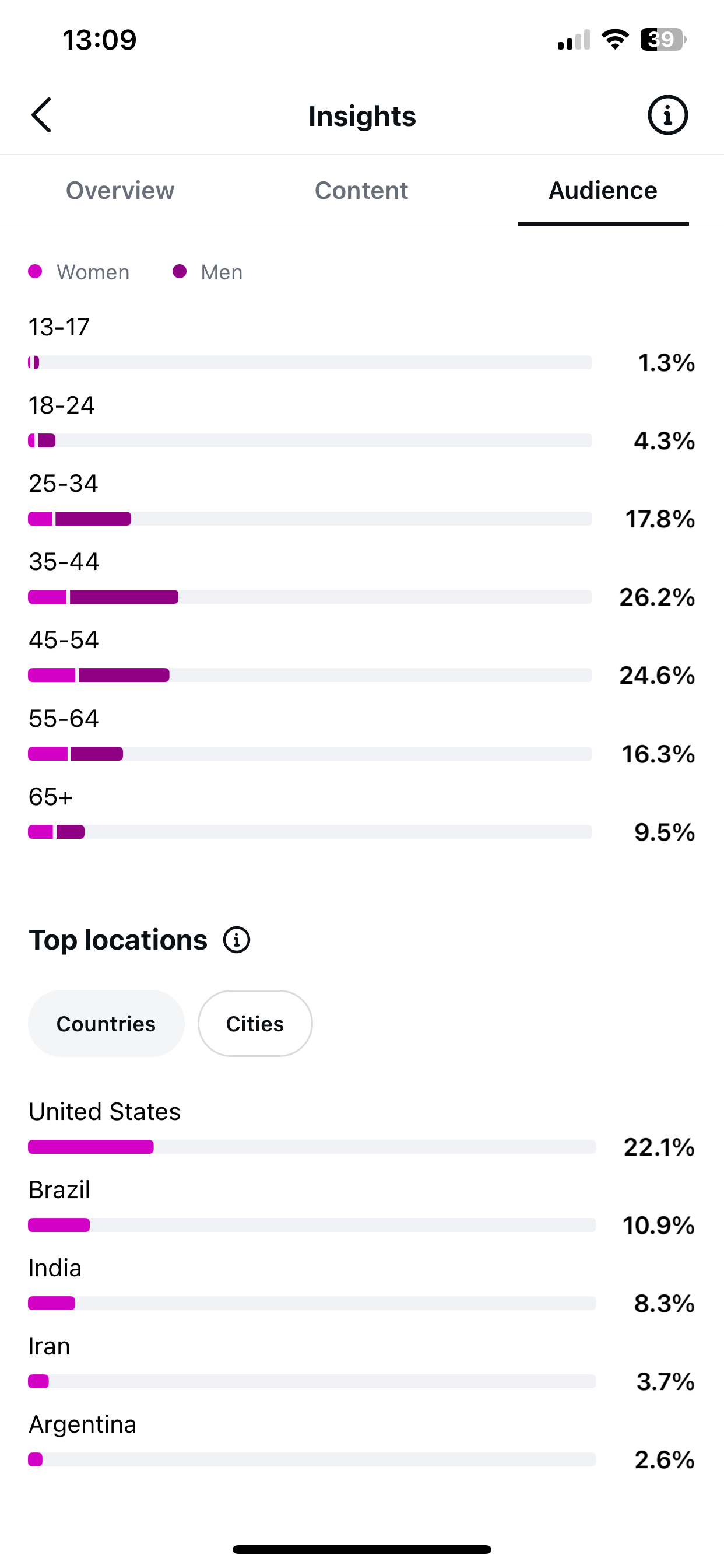
Task: Open the Insights info icon
Action: (x=667, y=115)
